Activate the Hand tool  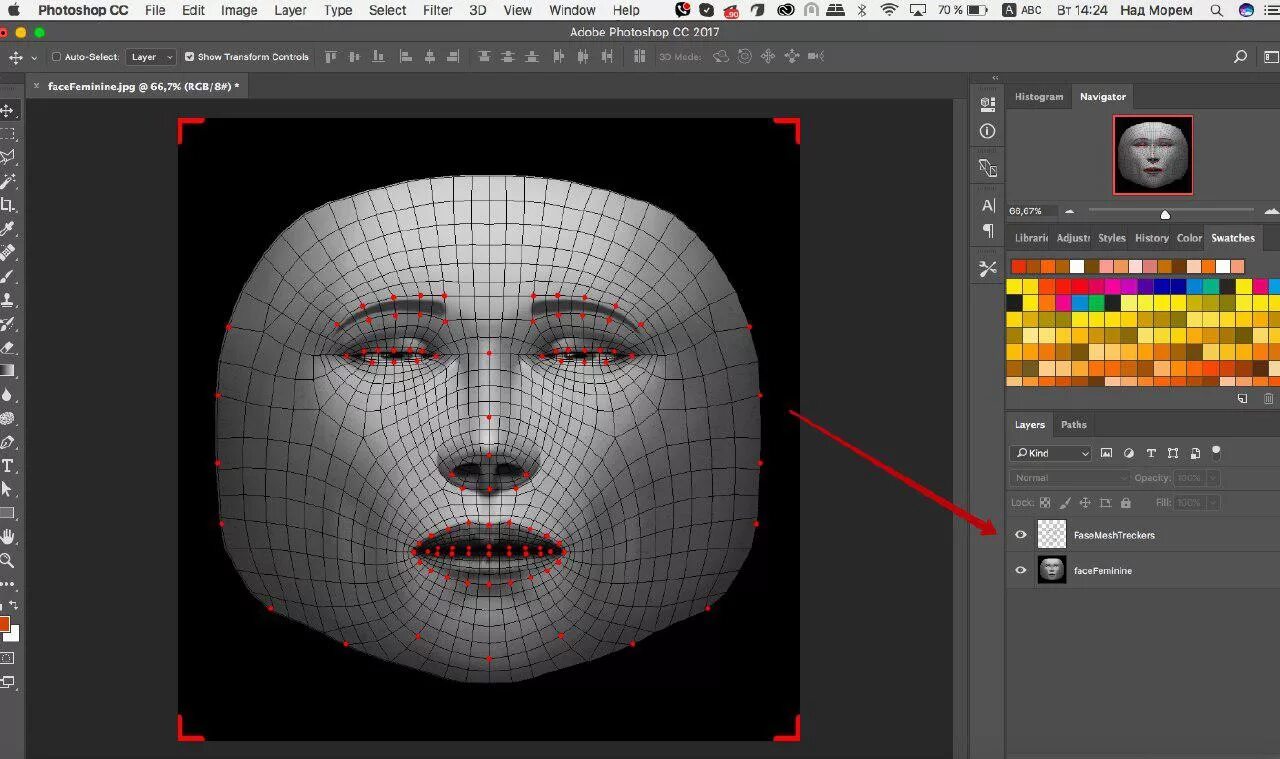(8, 537)
